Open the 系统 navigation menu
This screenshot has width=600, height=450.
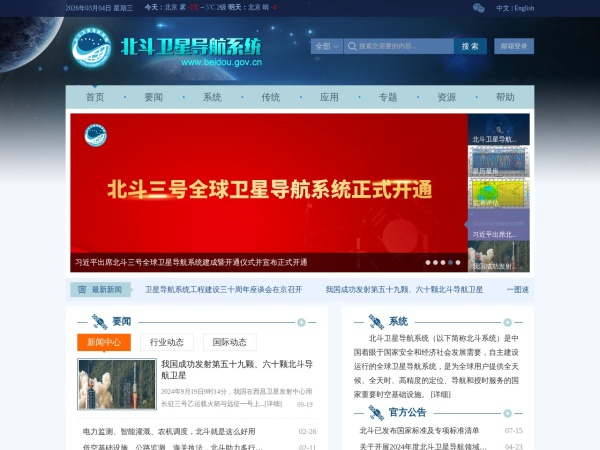[x=212, y=97]
